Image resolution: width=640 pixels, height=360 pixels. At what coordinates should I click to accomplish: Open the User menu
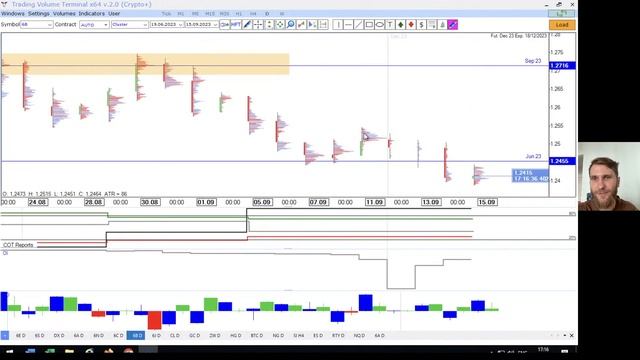114,13
